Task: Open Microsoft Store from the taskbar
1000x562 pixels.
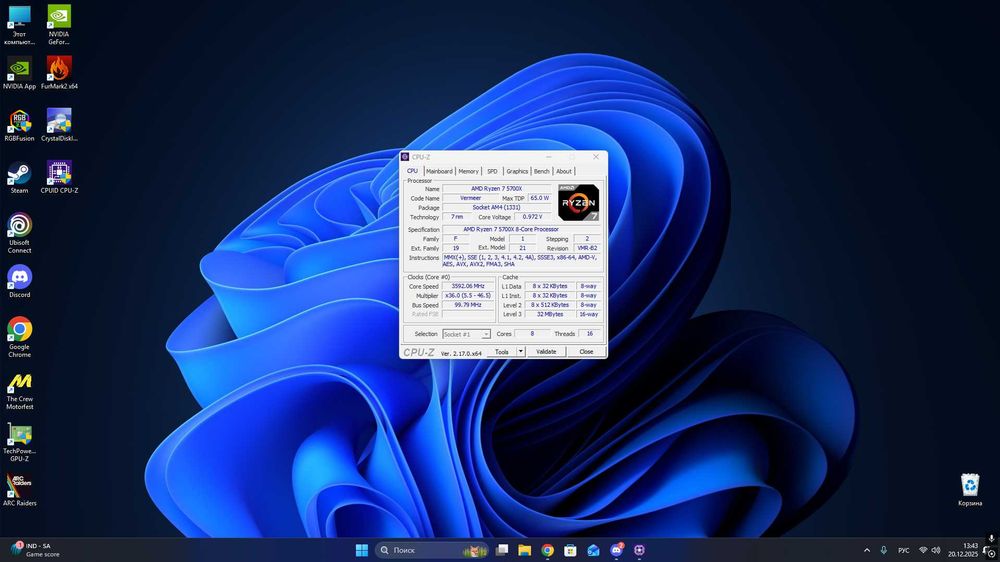Action: point(570,550)
